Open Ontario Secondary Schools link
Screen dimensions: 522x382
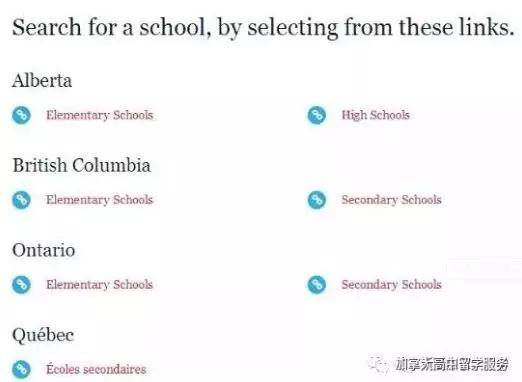pos(391,285)
